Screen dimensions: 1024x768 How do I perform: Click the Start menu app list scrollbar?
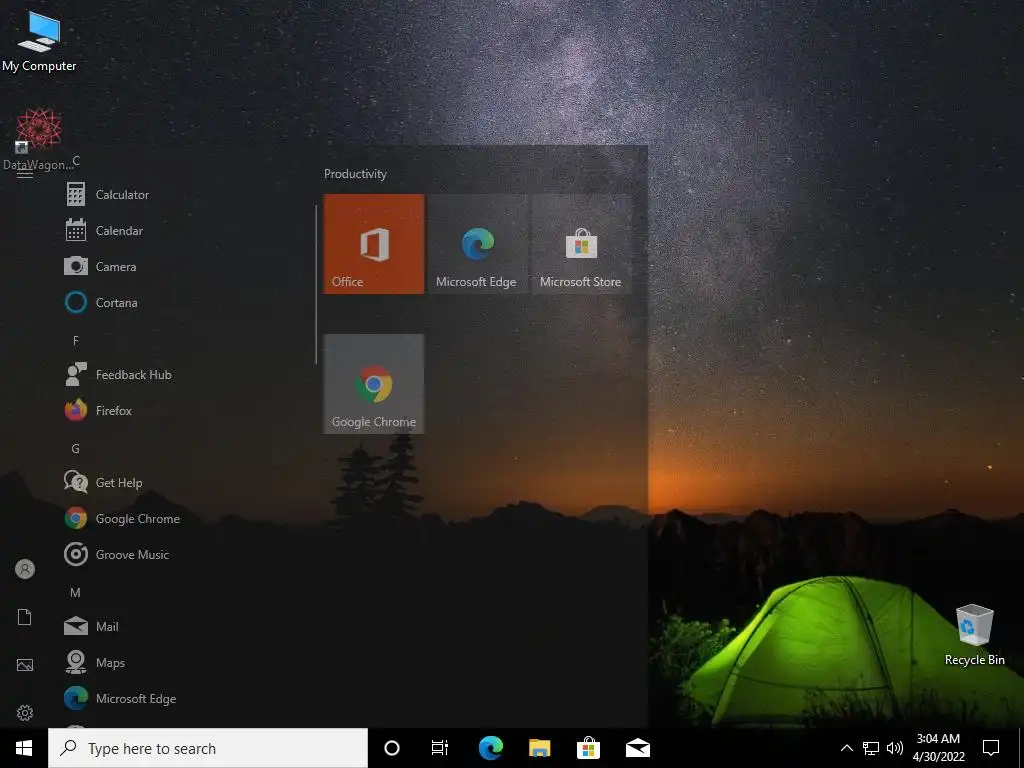(316, 285)
